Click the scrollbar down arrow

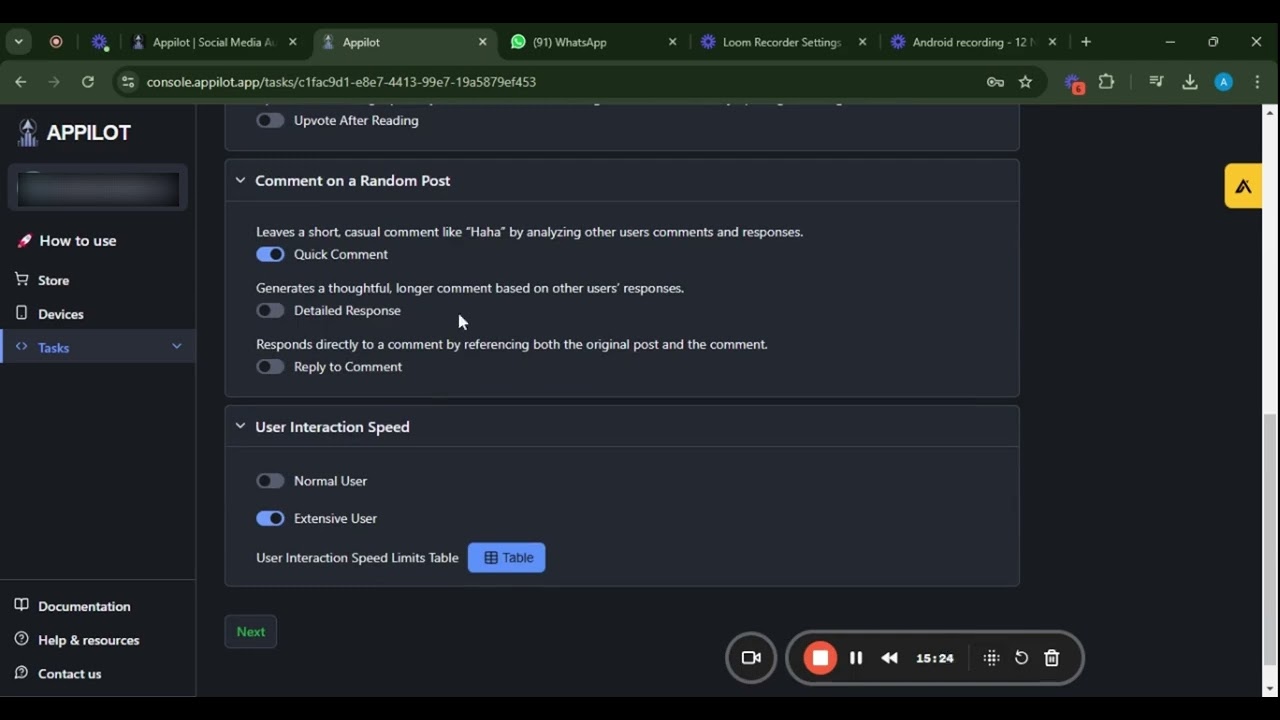coord(1270,689)
